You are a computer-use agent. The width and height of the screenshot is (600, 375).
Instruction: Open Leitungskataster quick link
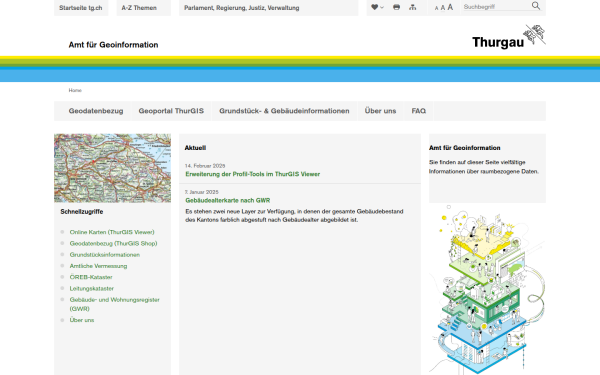[91, 289]
